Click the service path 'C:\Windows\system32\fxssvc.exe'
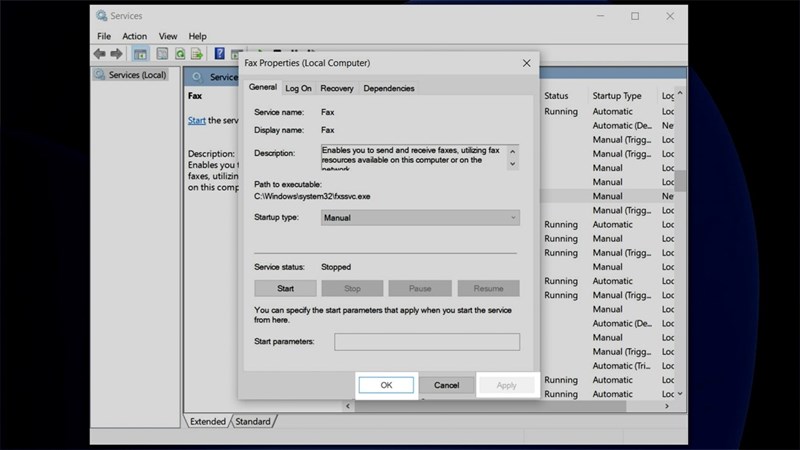The width and height of the screenshot is (800, 450). [x=312, y=196]
